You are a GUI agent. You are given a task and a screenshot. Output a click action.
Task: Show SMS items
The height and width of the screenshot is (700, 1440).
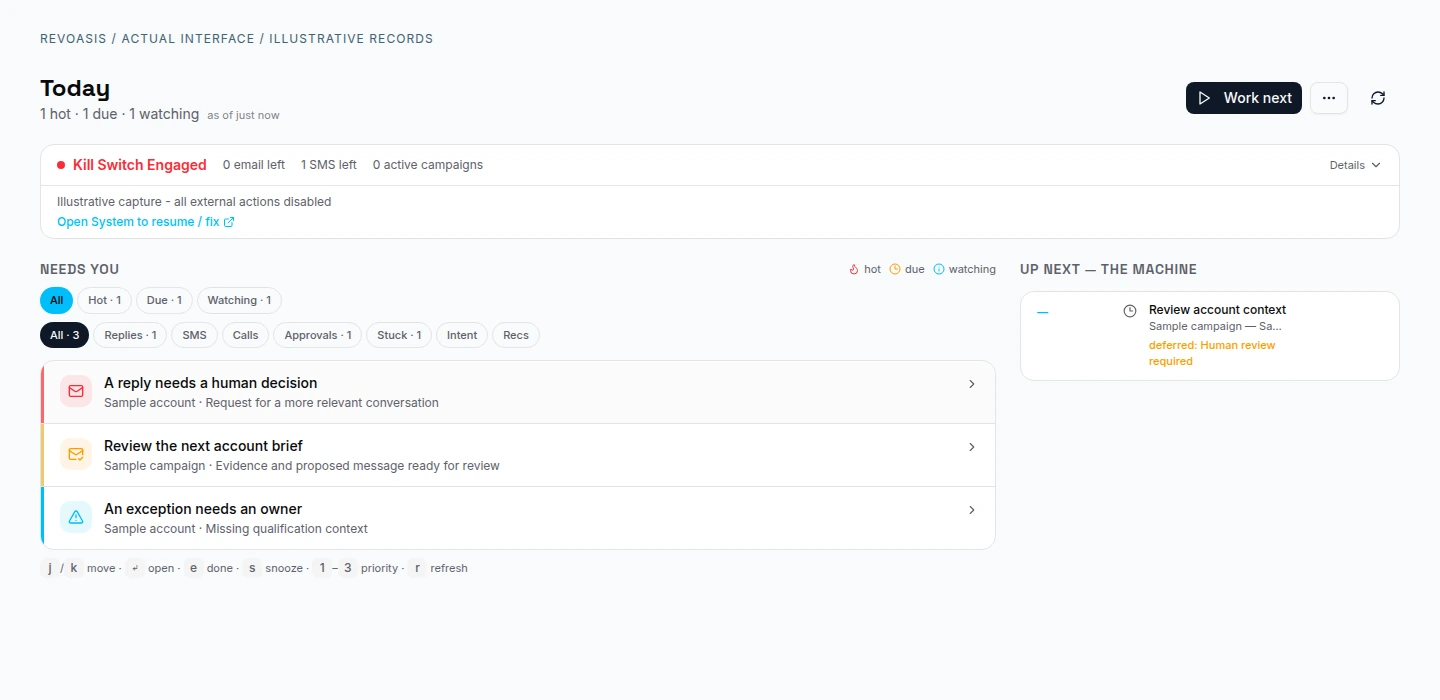point(195,335)
